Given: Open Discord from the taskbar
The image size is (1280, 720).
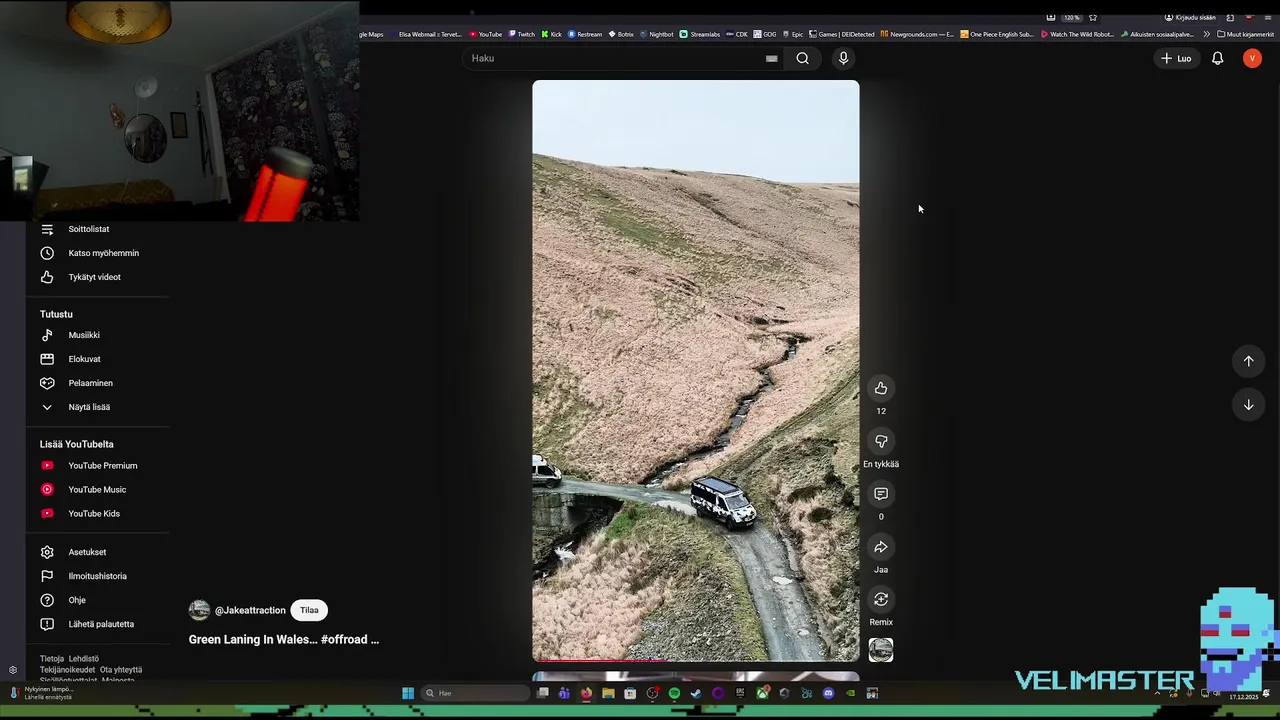Looking at the screenshot, I should click(828, 693).
